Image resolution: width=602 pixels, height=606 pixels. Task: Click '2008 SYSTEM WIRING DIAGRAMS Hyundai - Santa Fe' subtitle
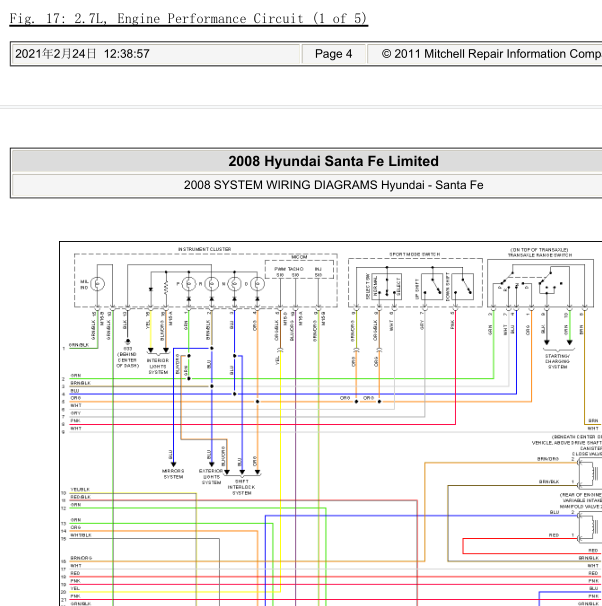pyautogui.click(x=333, y=185)
